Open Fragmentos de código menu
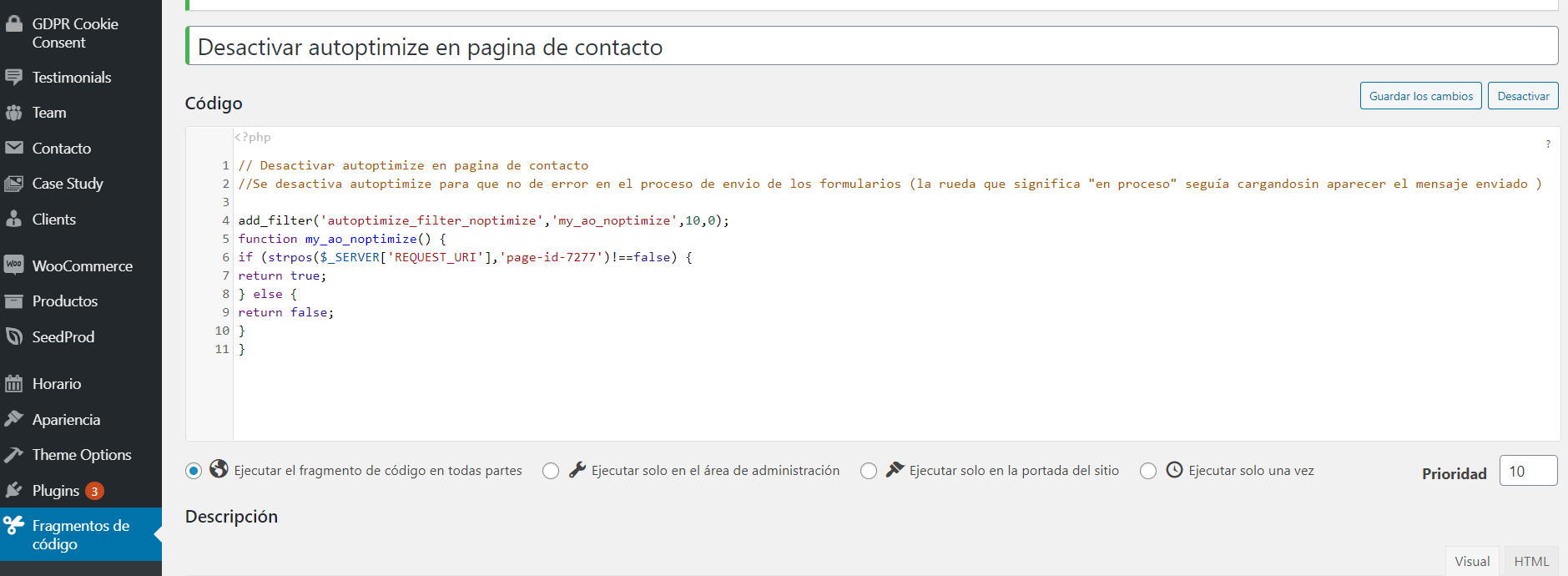 [81, 534]
